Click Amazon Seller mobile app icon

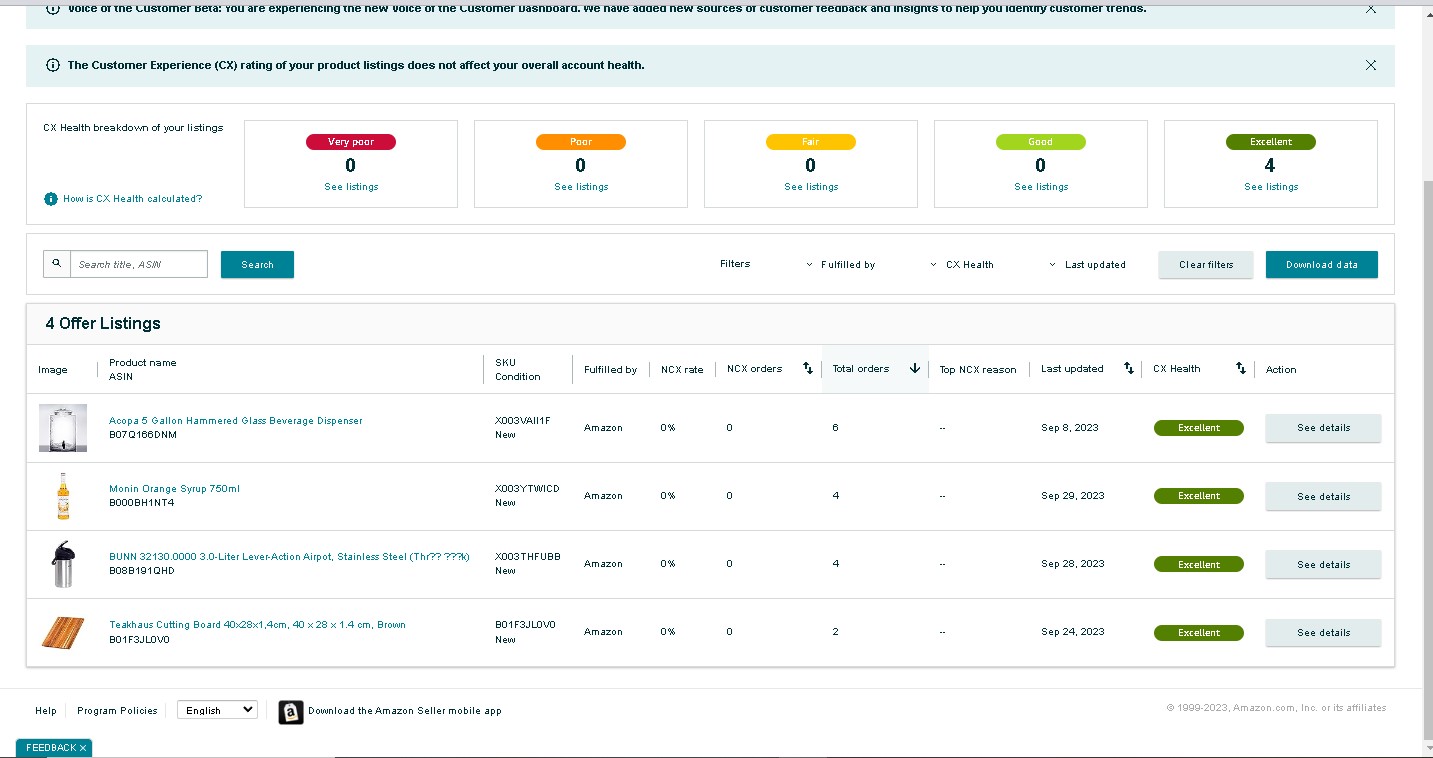291,711
